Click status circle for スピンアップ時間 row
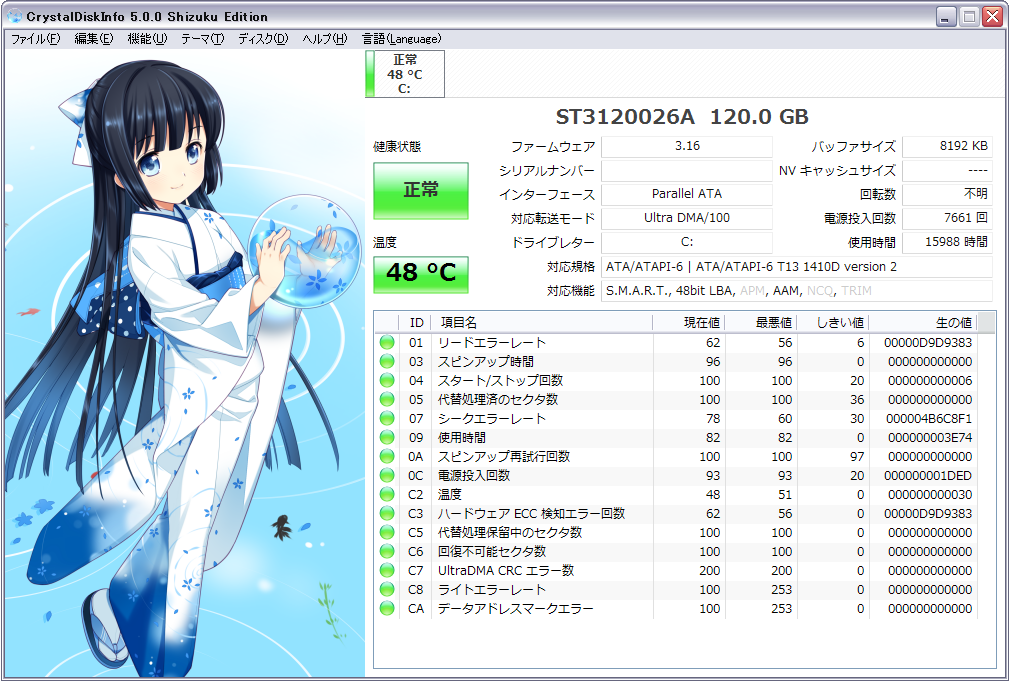 pos(386,361)
